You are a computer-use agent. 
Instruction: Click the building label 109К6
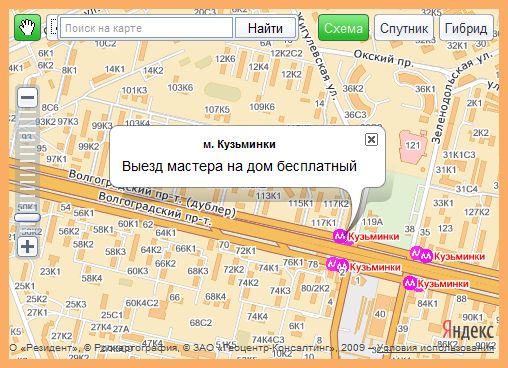click(262, 107)
